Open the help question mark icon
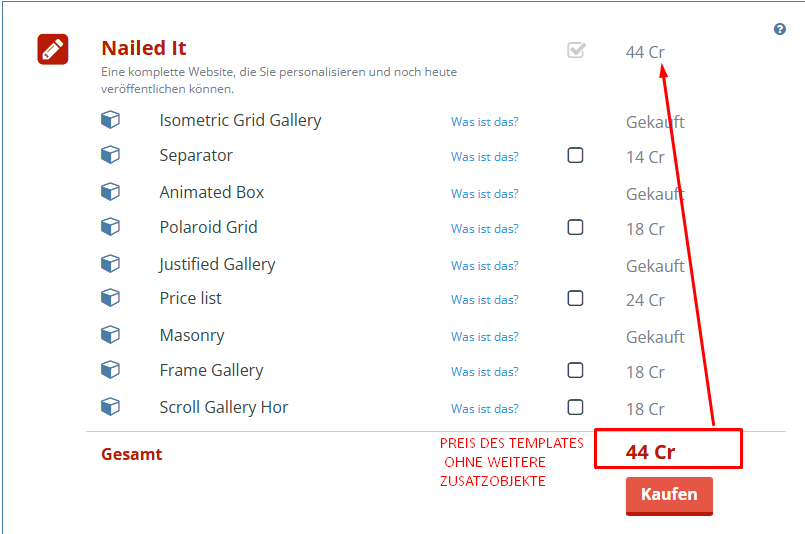The width and height of the screenshot is (805, 534). 780,29
